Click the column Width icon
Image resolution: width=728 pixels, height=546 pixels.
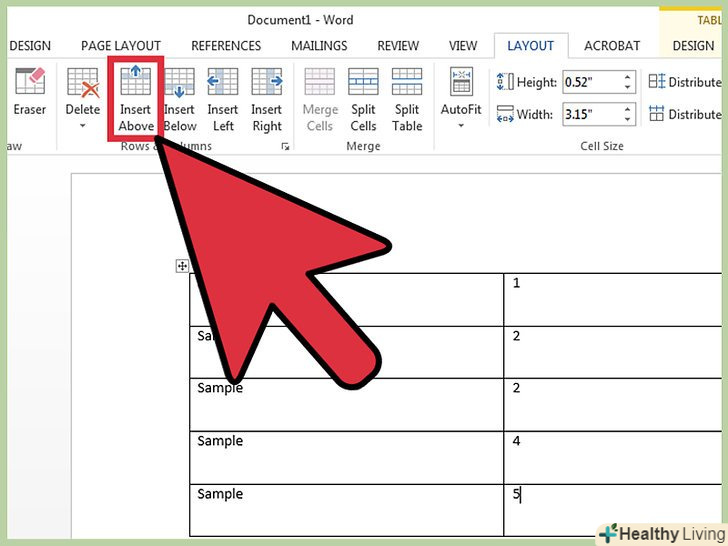point(505,114)
